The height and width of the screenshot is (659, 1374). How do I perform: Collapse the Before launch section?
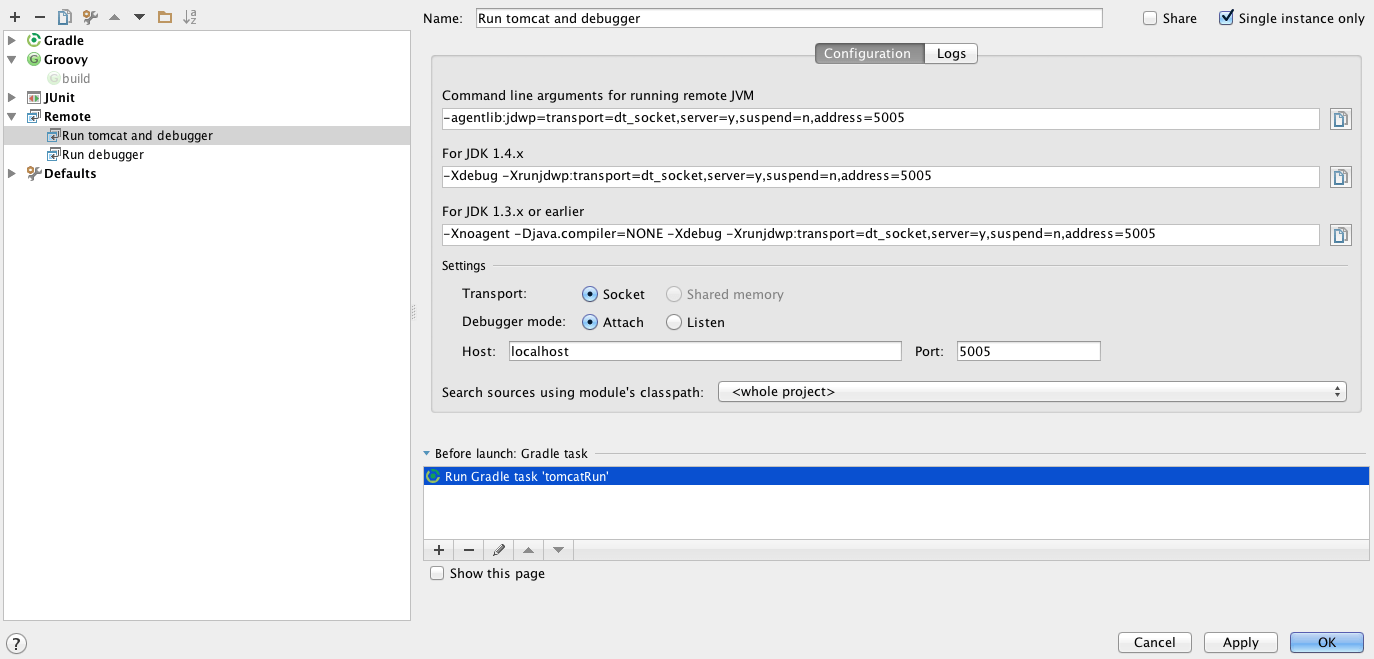coord(427,454)
